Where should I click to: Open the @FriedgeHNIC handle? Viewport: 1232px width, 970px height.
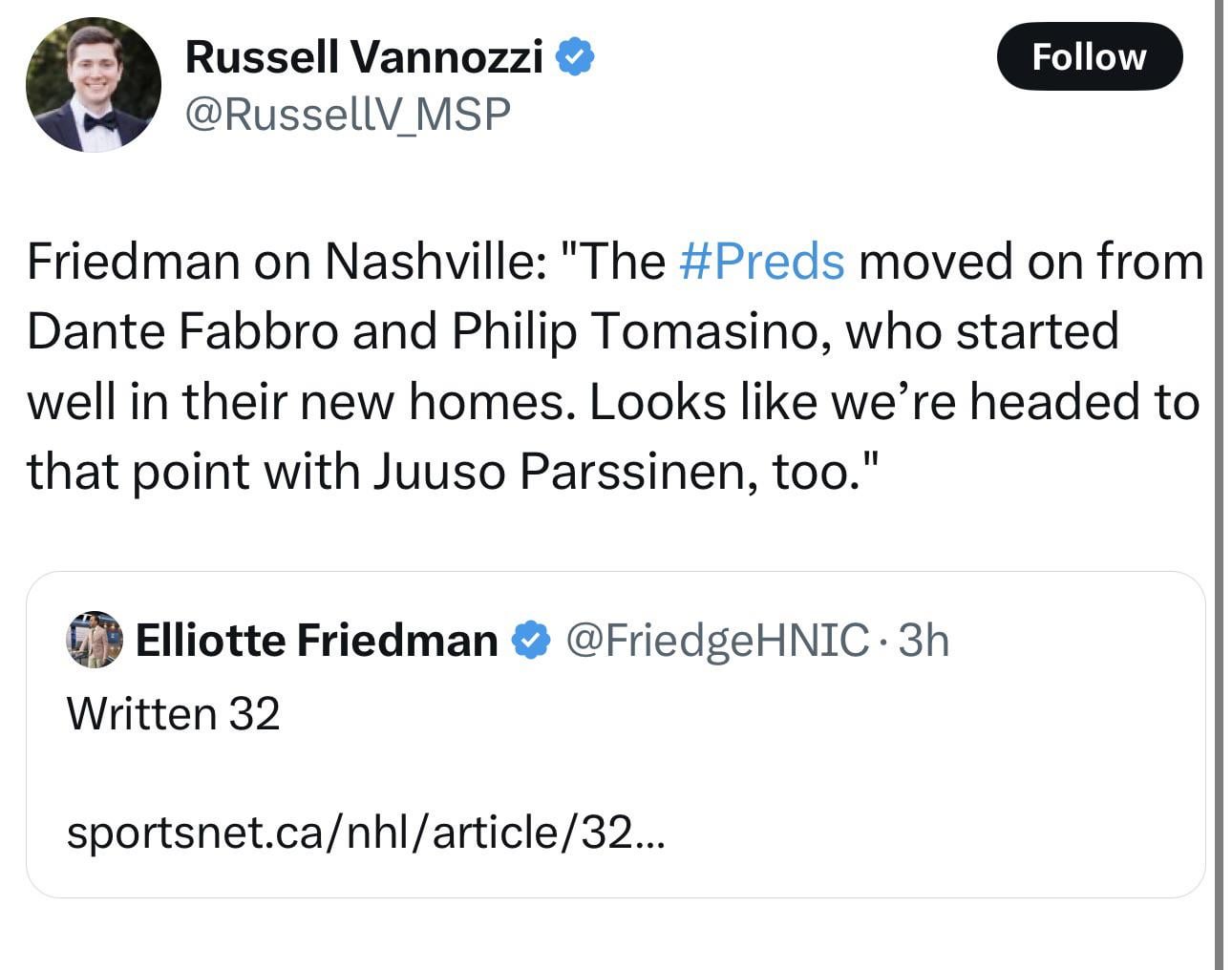pyautogui.click(x=717, y=640)
